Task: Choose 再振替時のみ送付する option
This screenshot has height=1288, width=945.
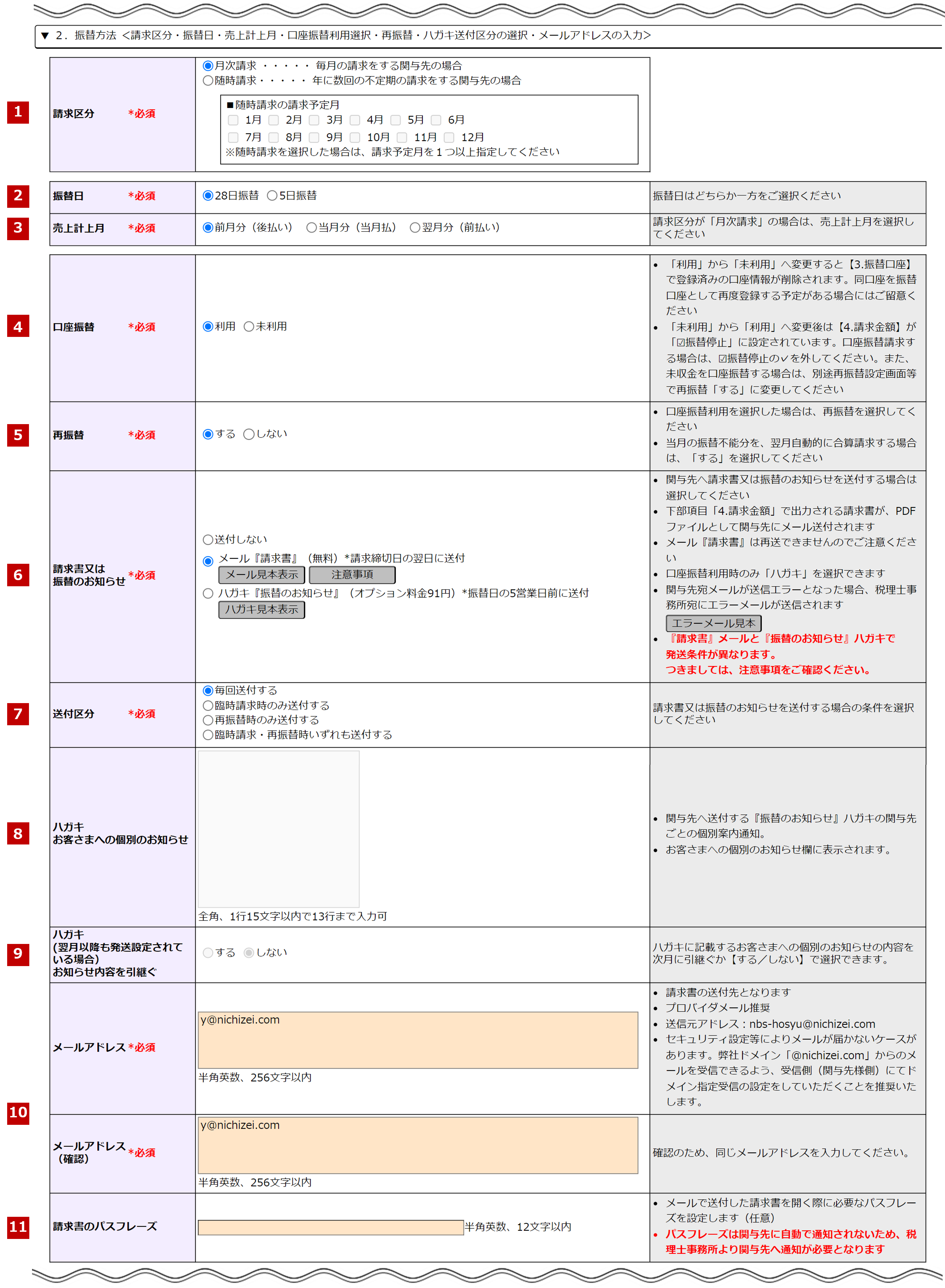Action: click(208, 720)
